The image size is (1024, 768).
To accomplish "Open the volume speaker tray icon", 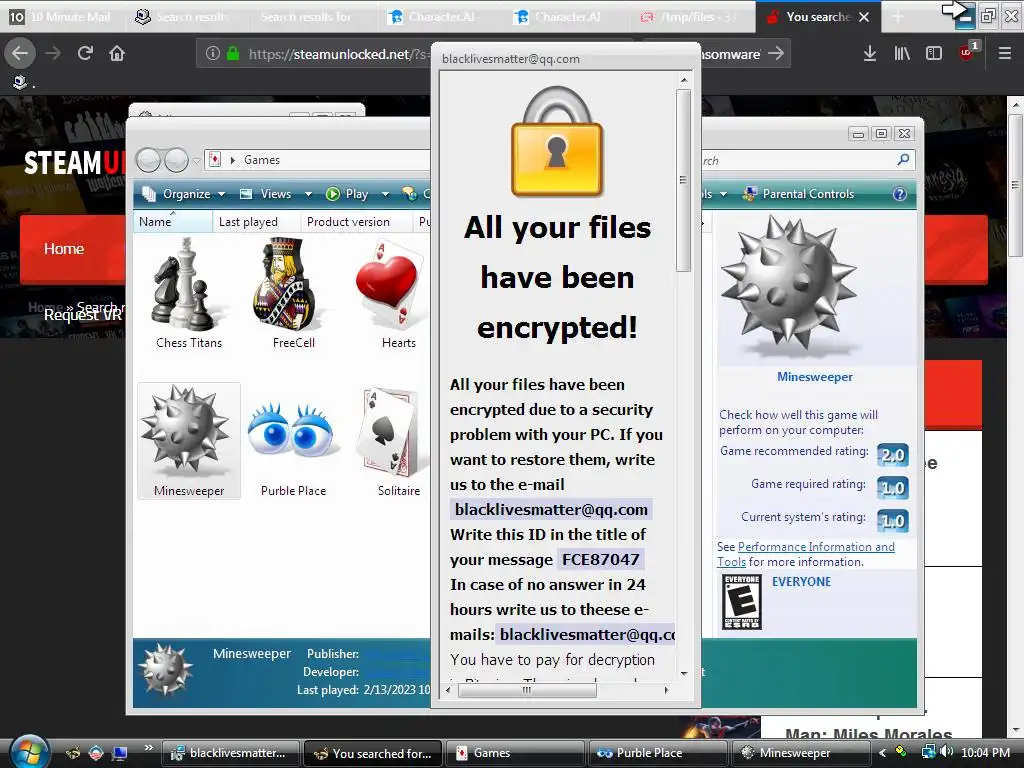I will (x=947, y=752).
